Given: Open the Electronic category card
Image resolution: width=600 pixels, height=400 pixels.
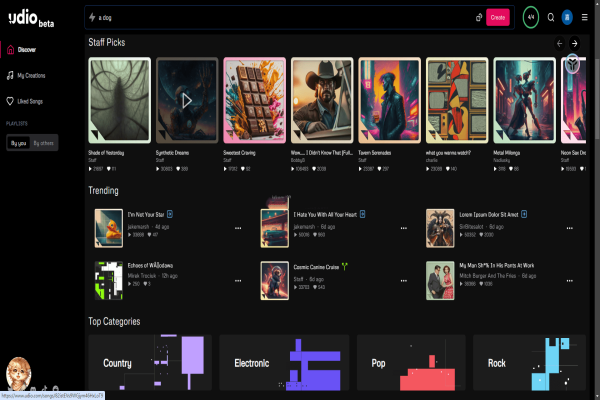Looking at the screenshot, I should (282, 364).
